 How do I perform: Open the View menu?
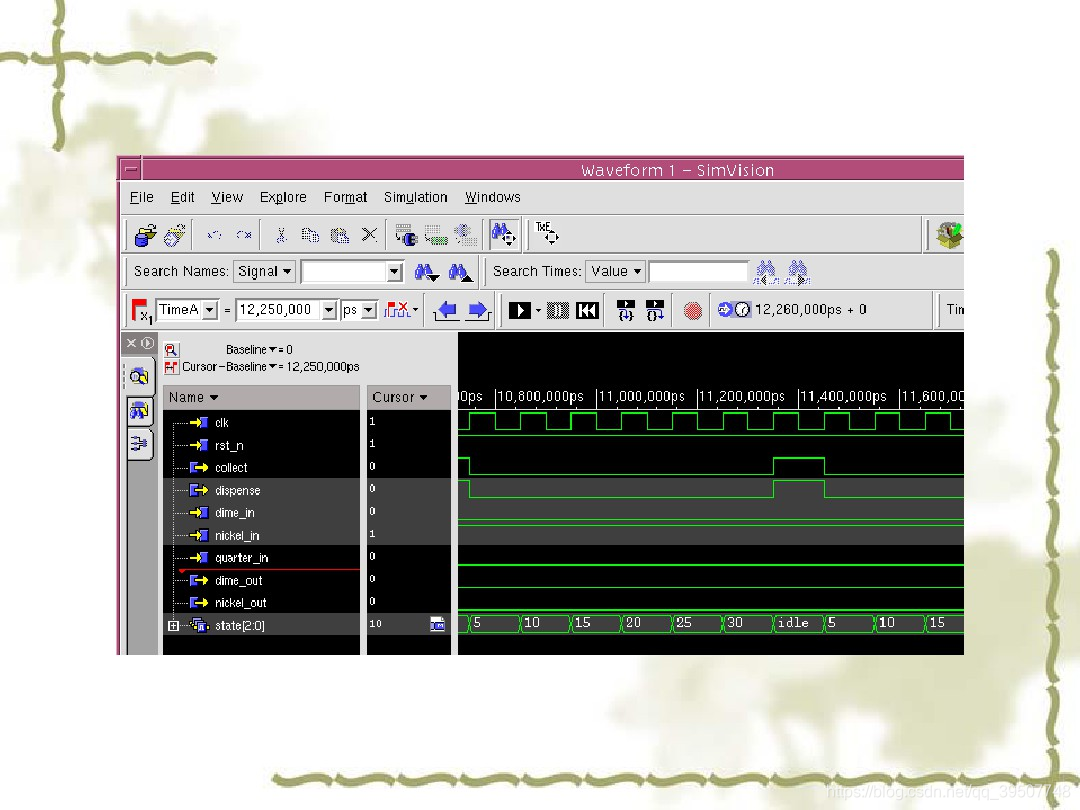[227, 198]
